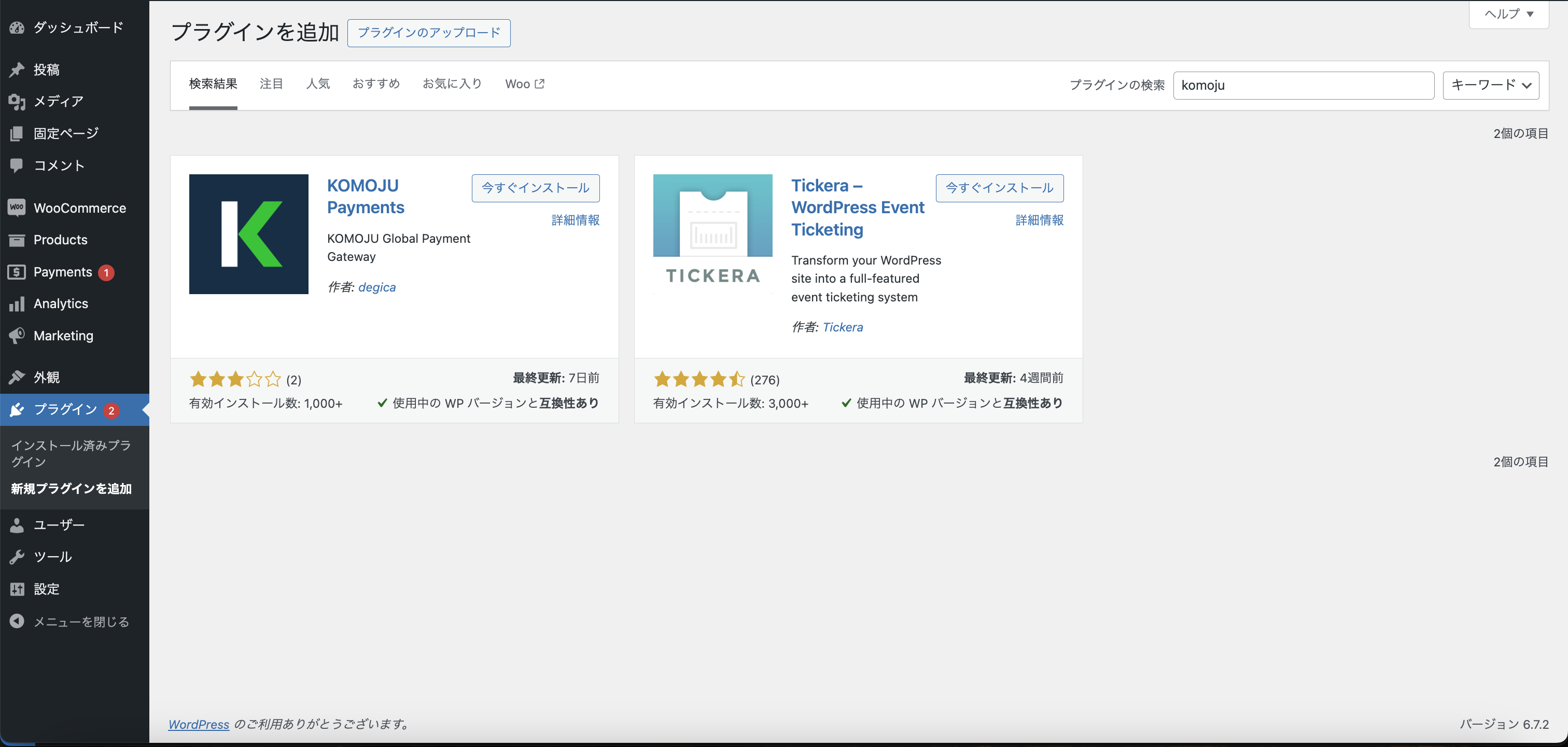
Task: Click the plugin search field containing komoju
Action: click(x=1303, y=85)
